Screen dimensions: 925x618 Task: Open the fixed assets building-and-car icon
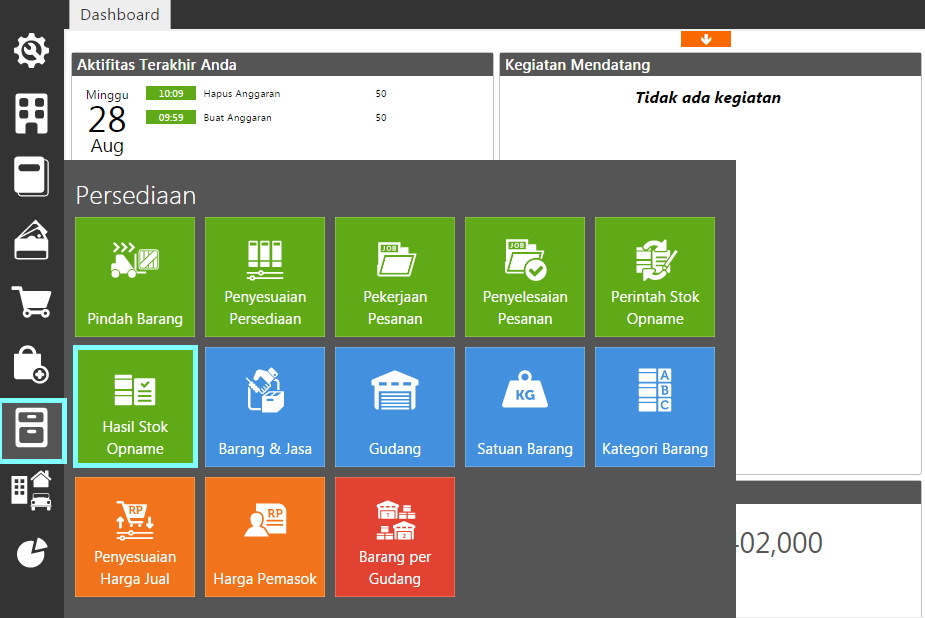pos(32,491)
